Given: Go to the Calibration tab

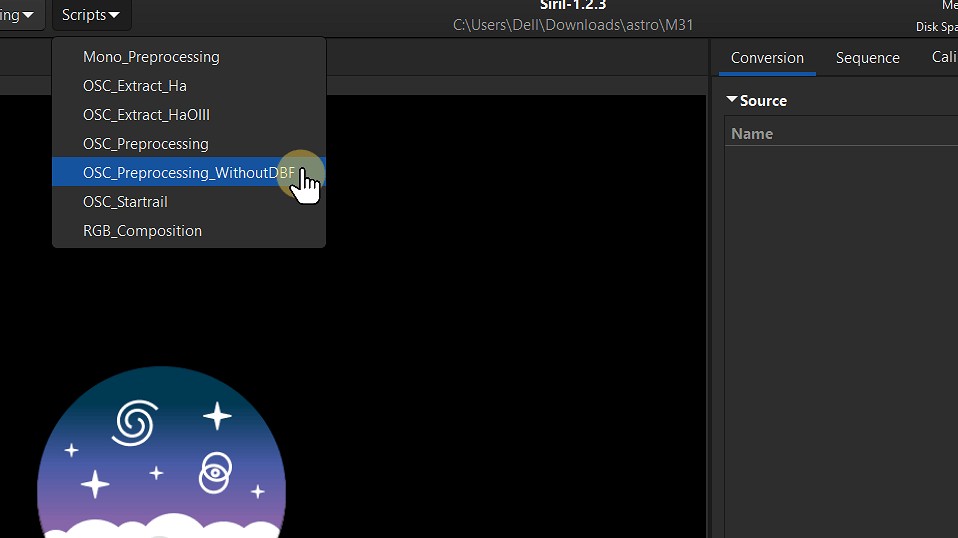Looking at the screenshot, I should tap(943, 58).
